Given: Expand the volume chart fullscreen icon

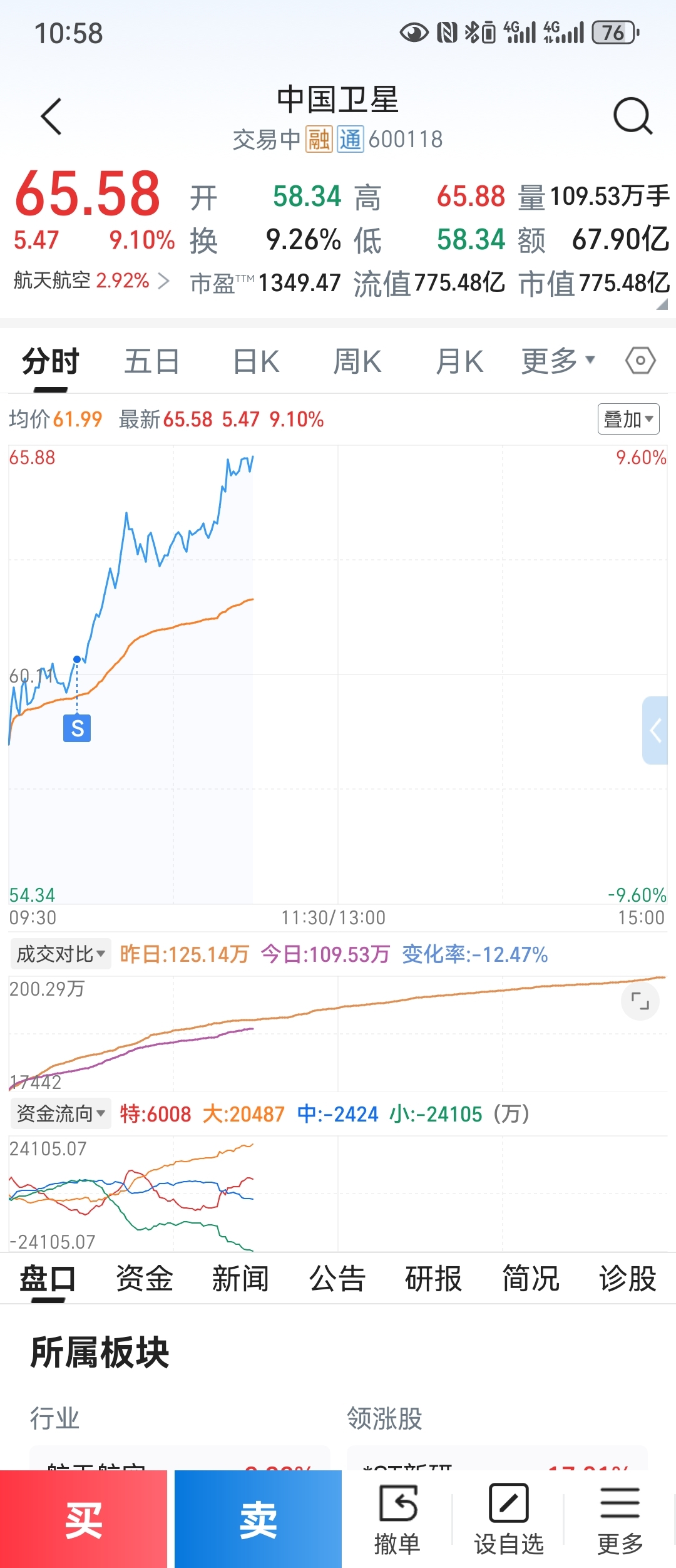Looking at the screenshot, I should (640, 1001).
